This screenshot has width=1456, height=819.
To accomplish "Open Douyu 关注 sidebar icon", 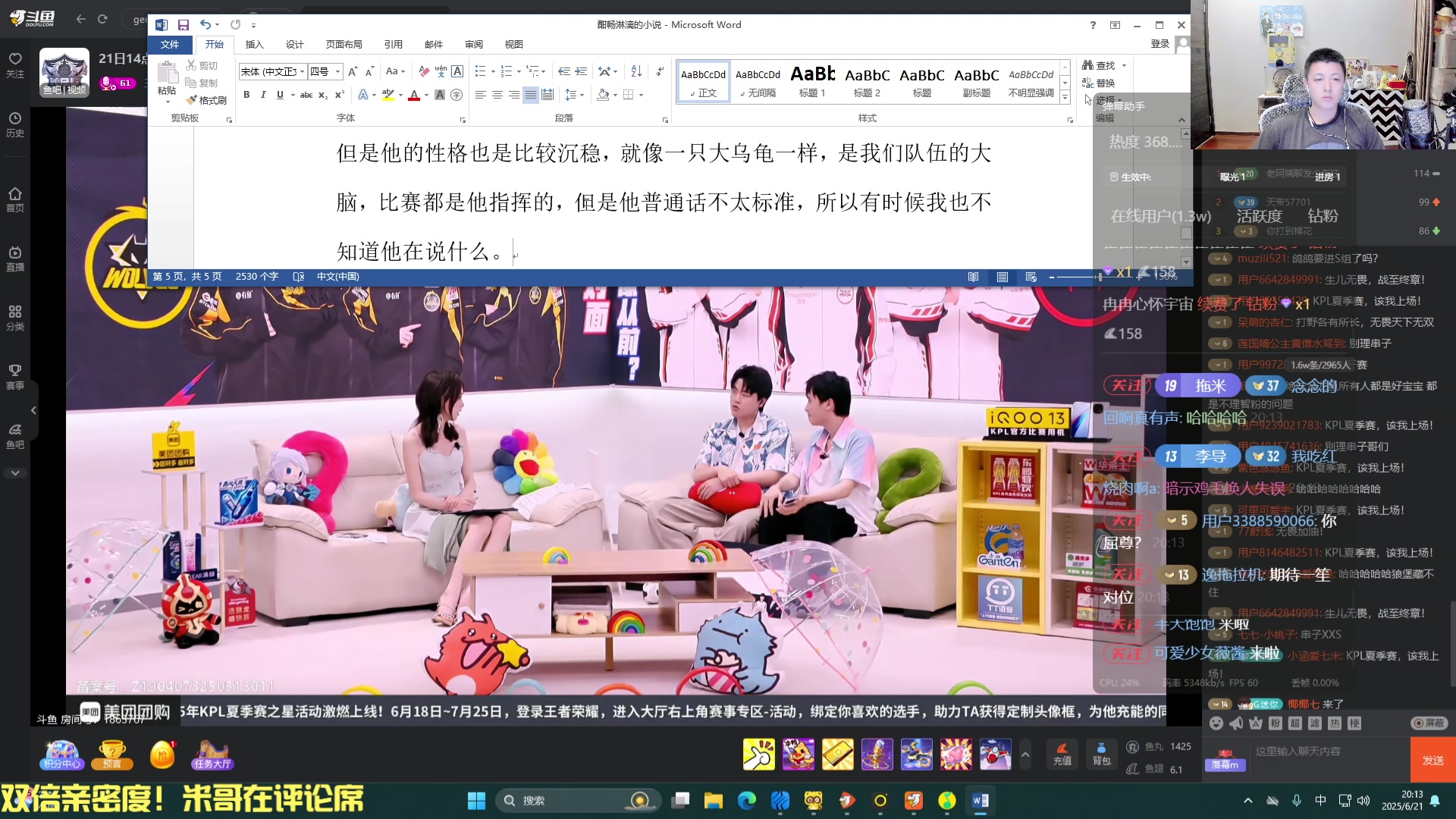I will click(15, 65).
